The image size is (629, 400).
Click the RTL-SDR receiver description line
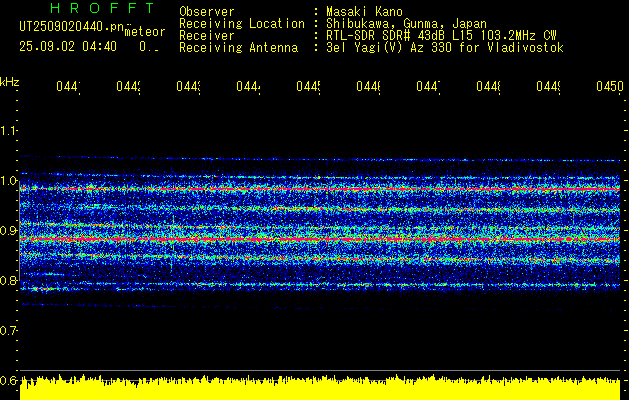pos(441,36)
